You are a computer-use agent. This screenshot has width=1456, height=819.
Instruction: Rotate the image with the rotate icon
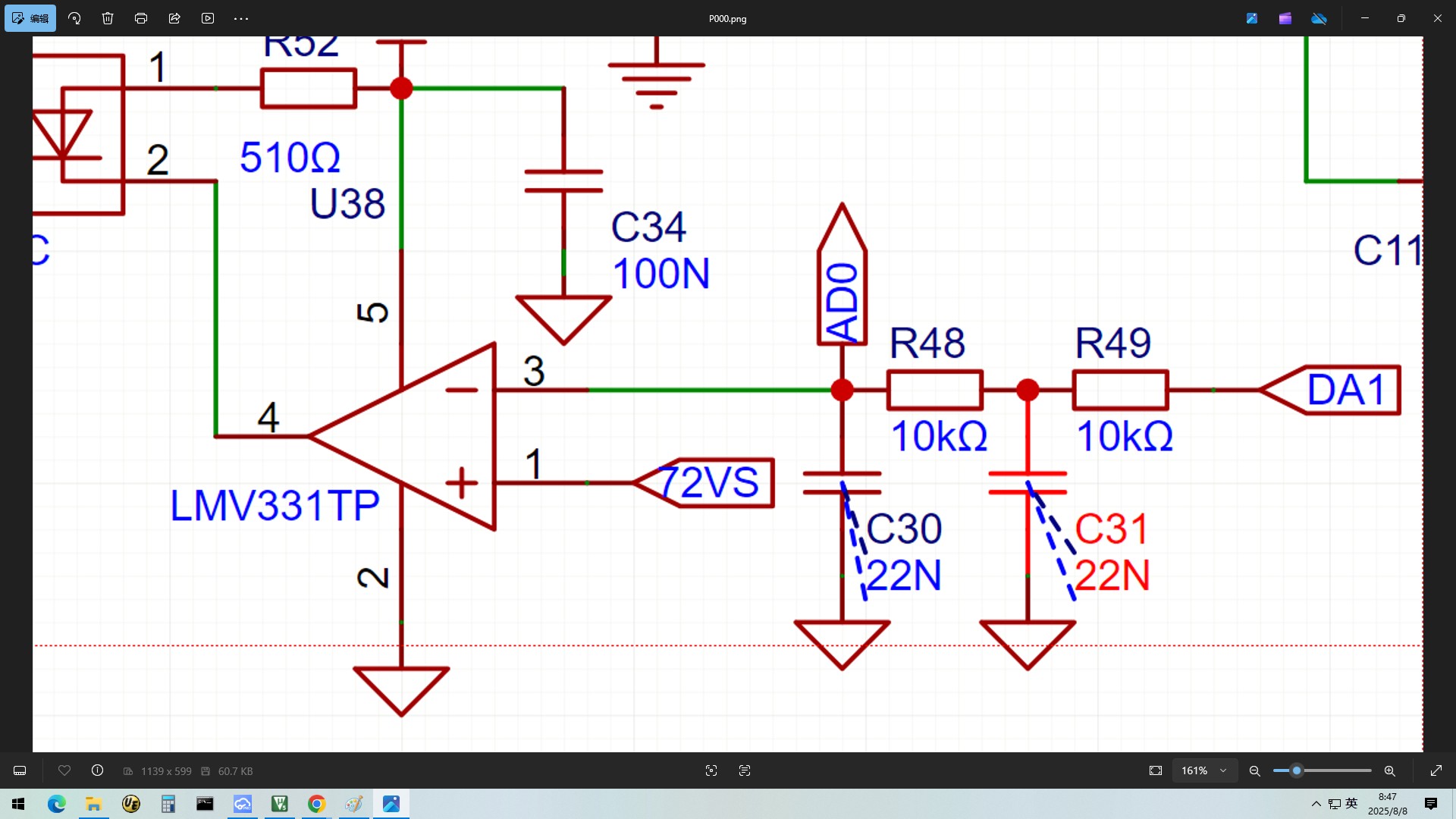74,18
